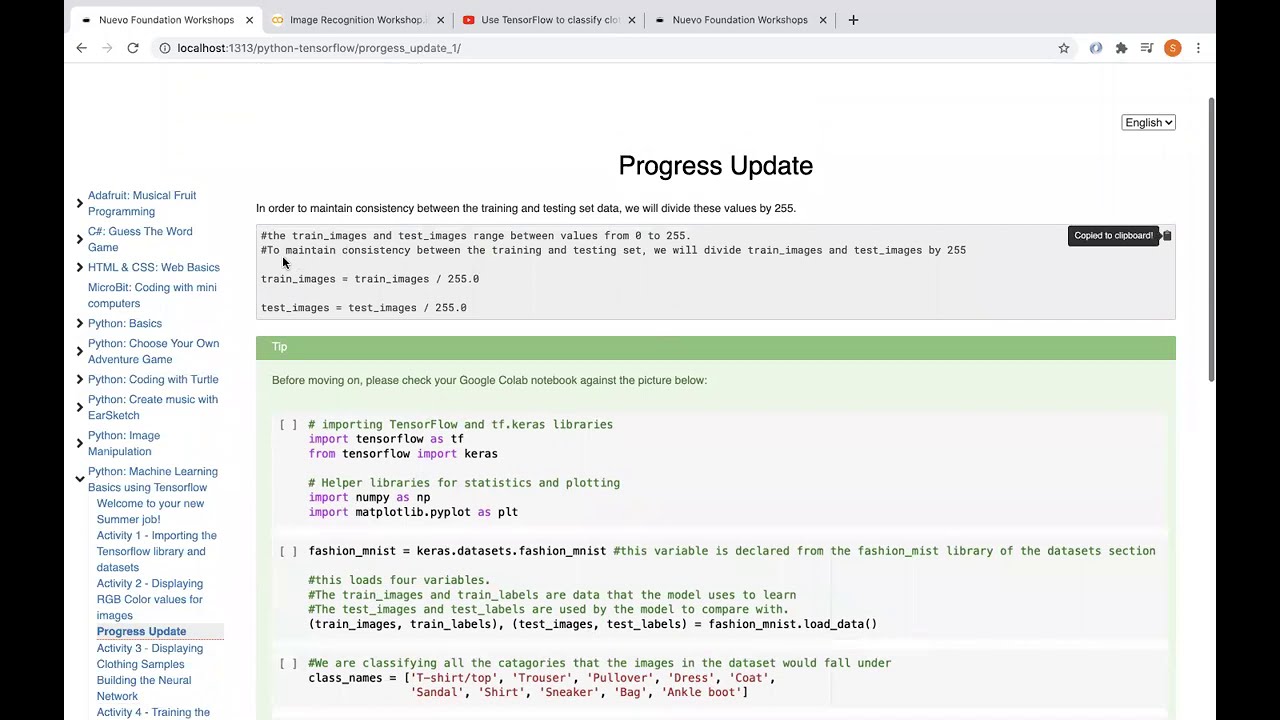The width and height of the screenshot is (1280, 720).
Task: Open the orange profile avatar
Action: [1173, 48]
